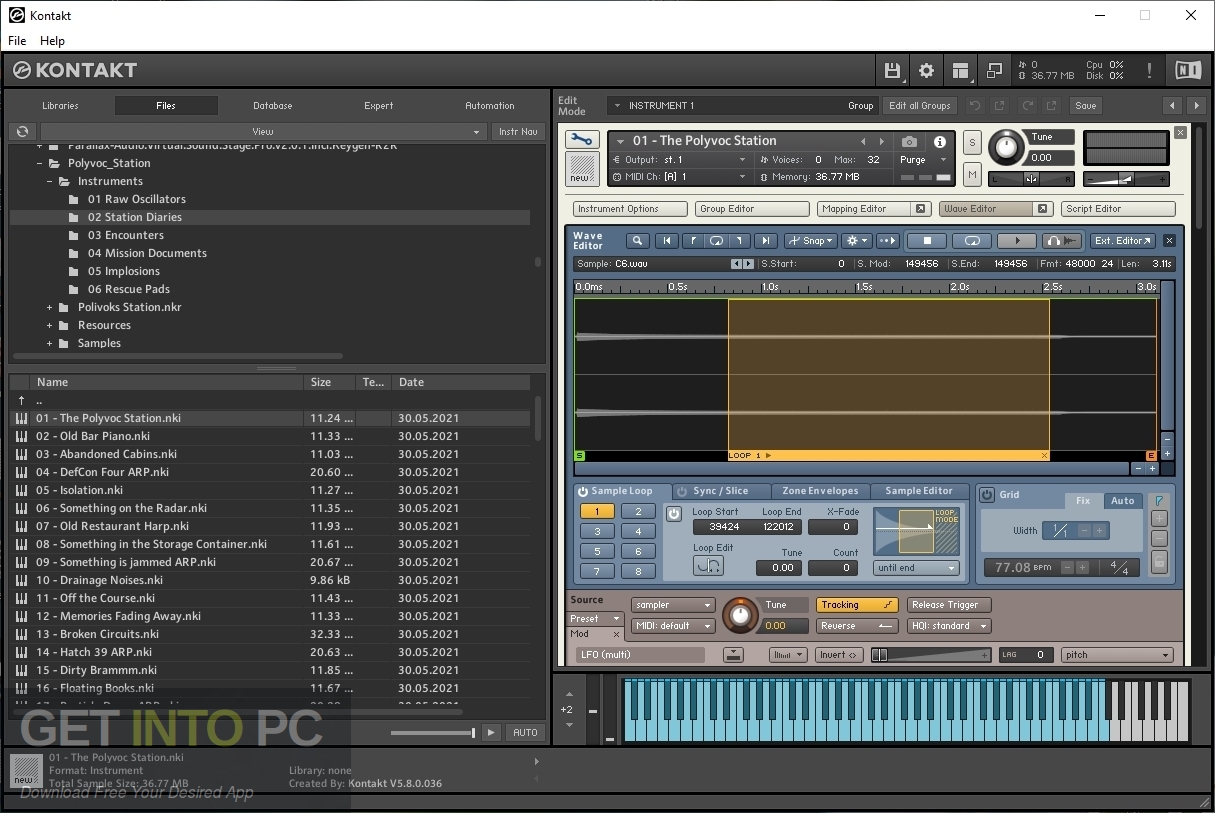Switch to minimized view icon
The width and height of the screenshot is (1215, 813).
[x=995, y=70]
